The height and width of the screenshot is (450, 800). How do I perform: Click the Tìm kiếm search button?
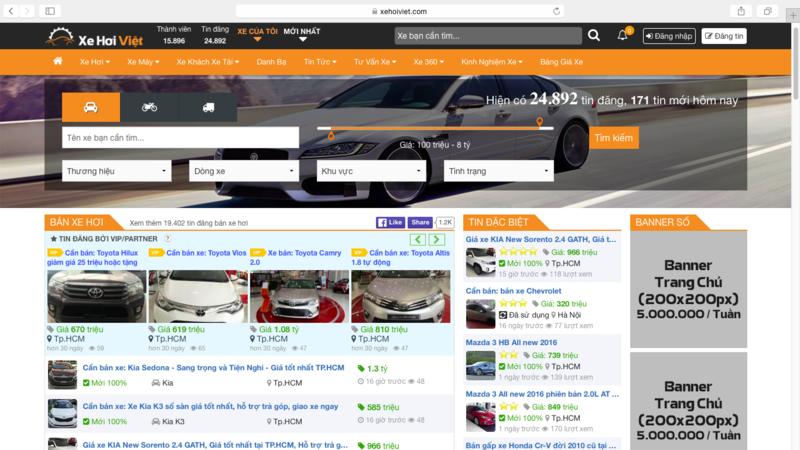613,138
